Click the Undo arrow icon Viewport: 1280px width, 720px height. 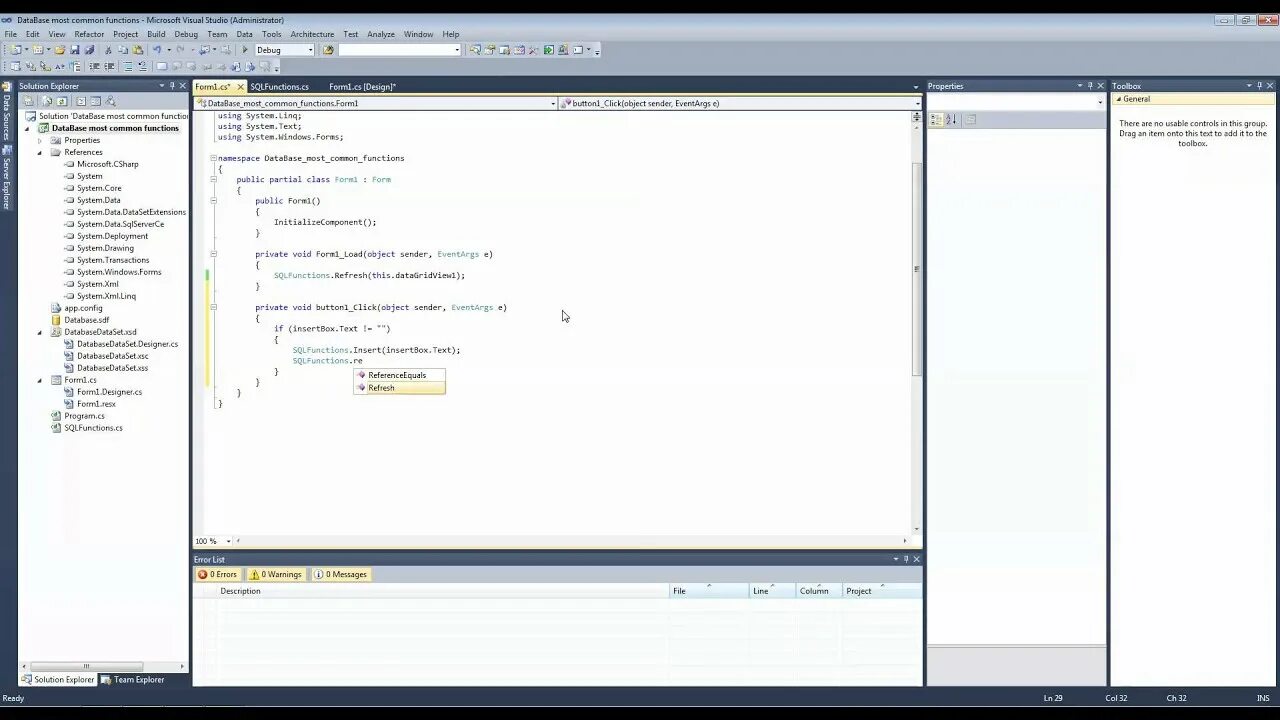[157, 50]
